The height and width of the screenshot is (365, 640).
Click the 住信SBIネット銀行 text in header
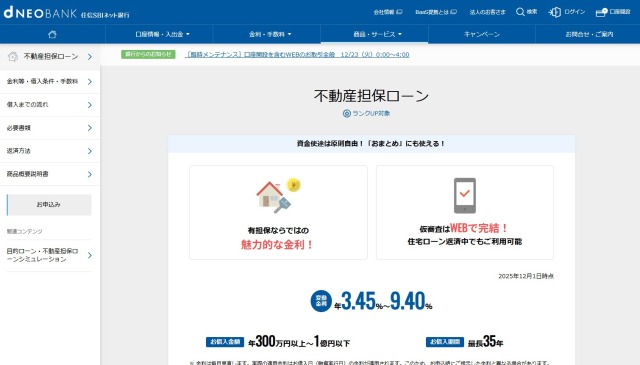coord(105,15)
